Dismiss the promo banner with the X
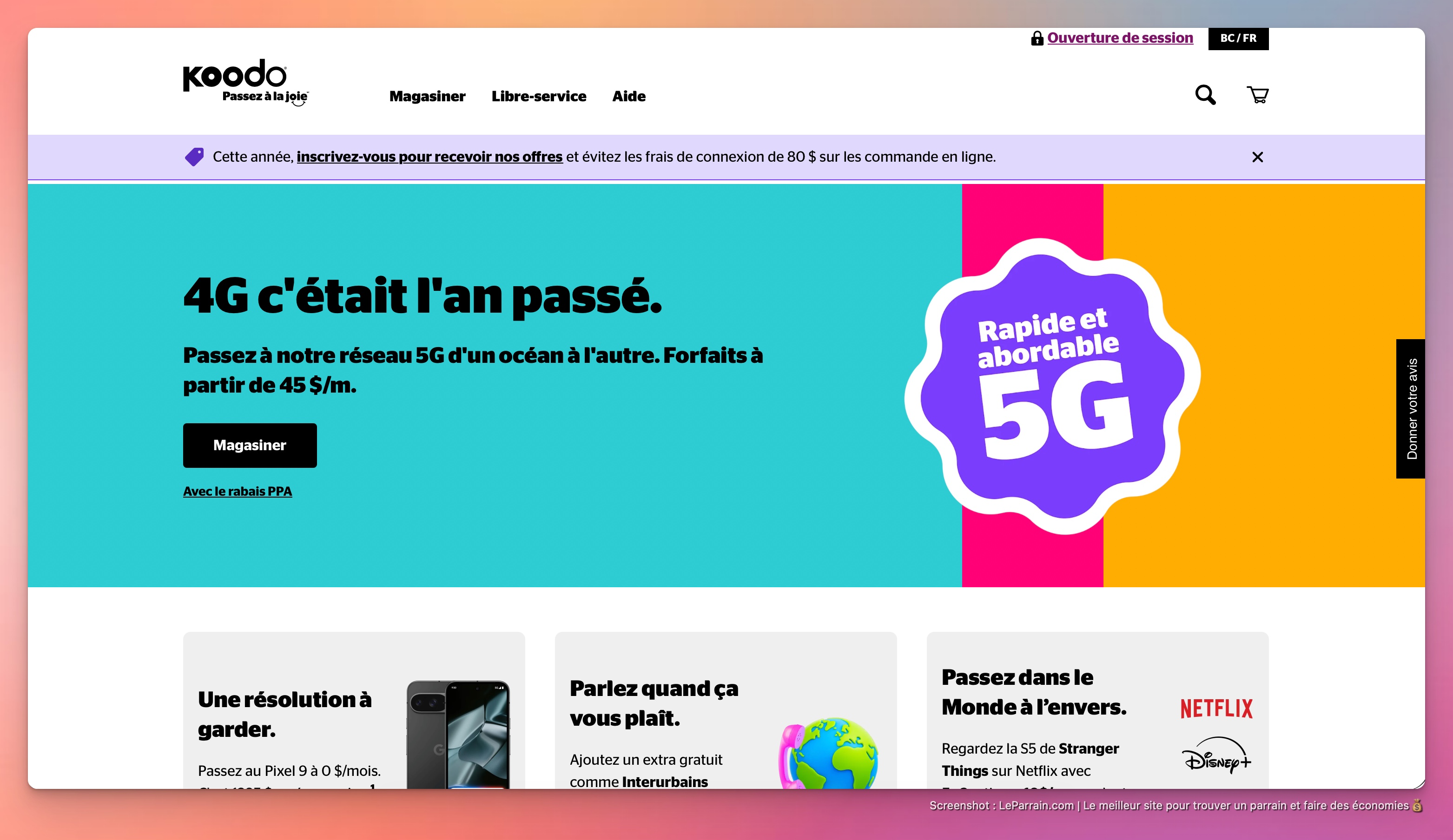 coord(1257,157)
